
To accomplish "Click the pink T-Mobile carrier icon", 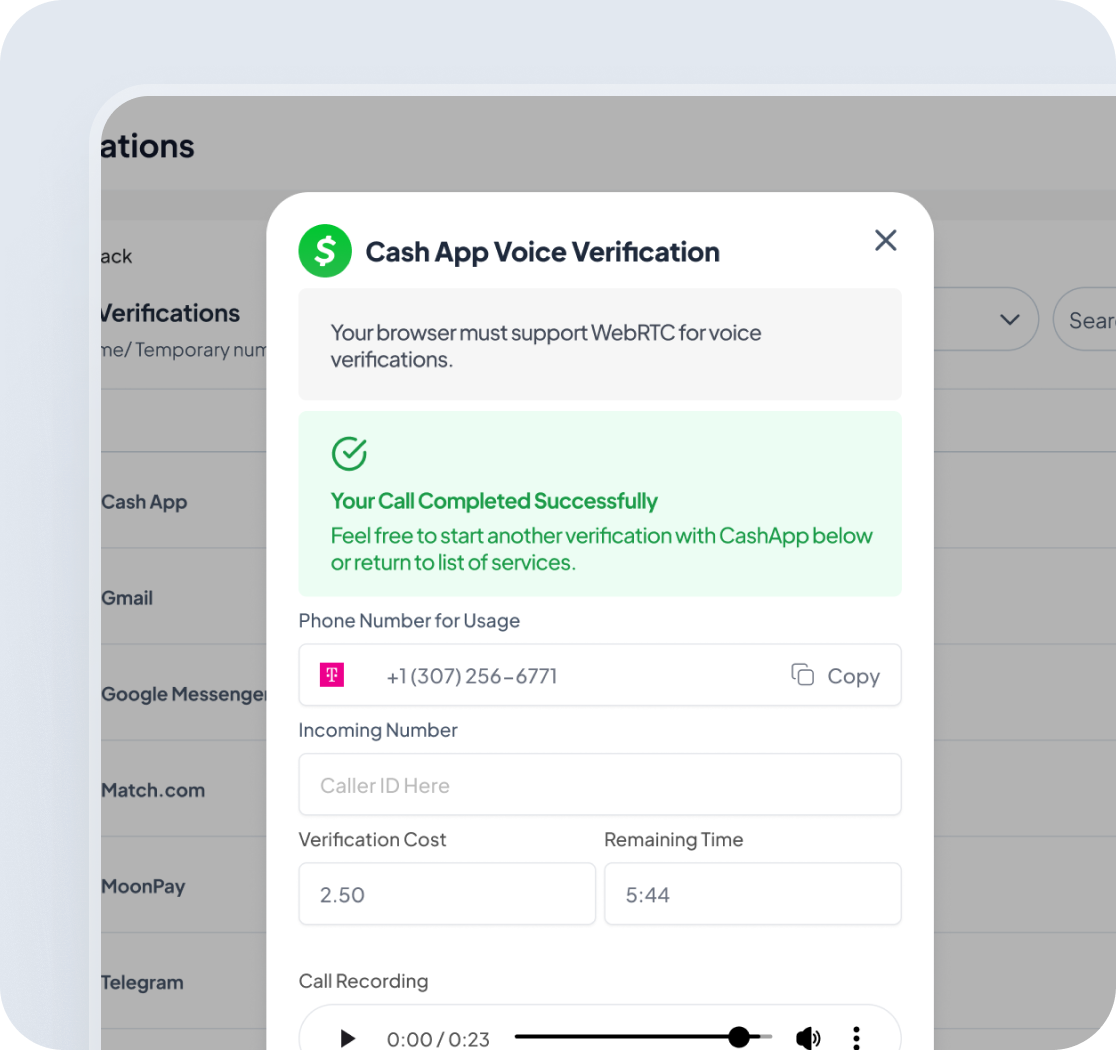I will [332, 675].
